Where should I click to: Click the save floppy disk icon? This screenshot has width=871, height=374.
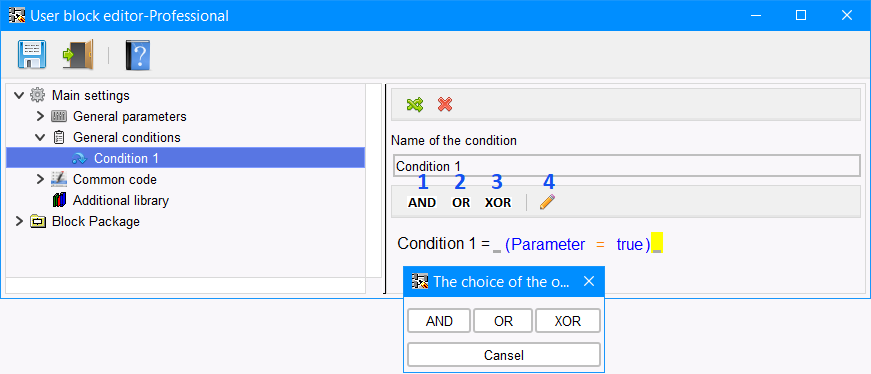(32, 54)
